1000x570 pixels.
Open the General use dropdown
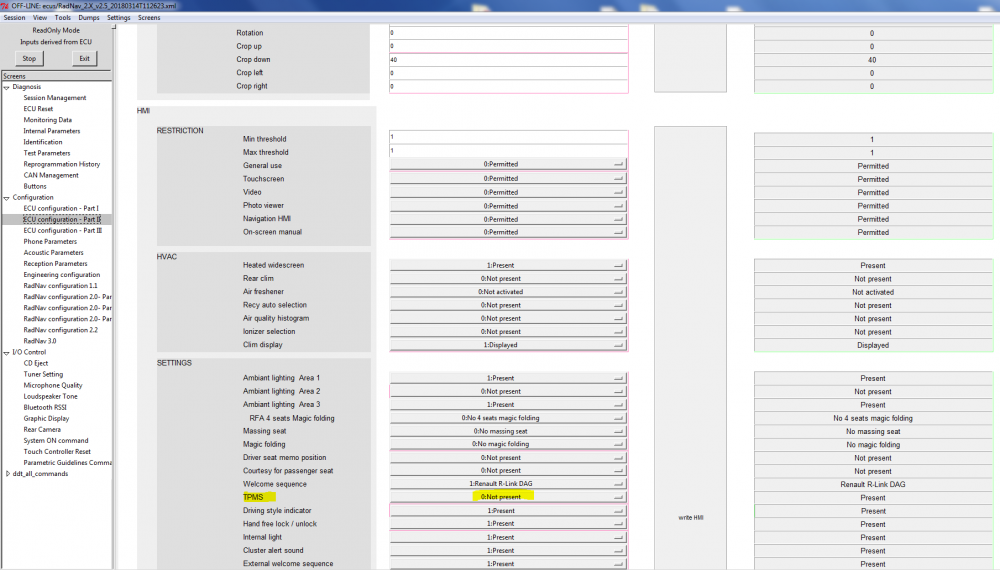(x=508, y=164)
